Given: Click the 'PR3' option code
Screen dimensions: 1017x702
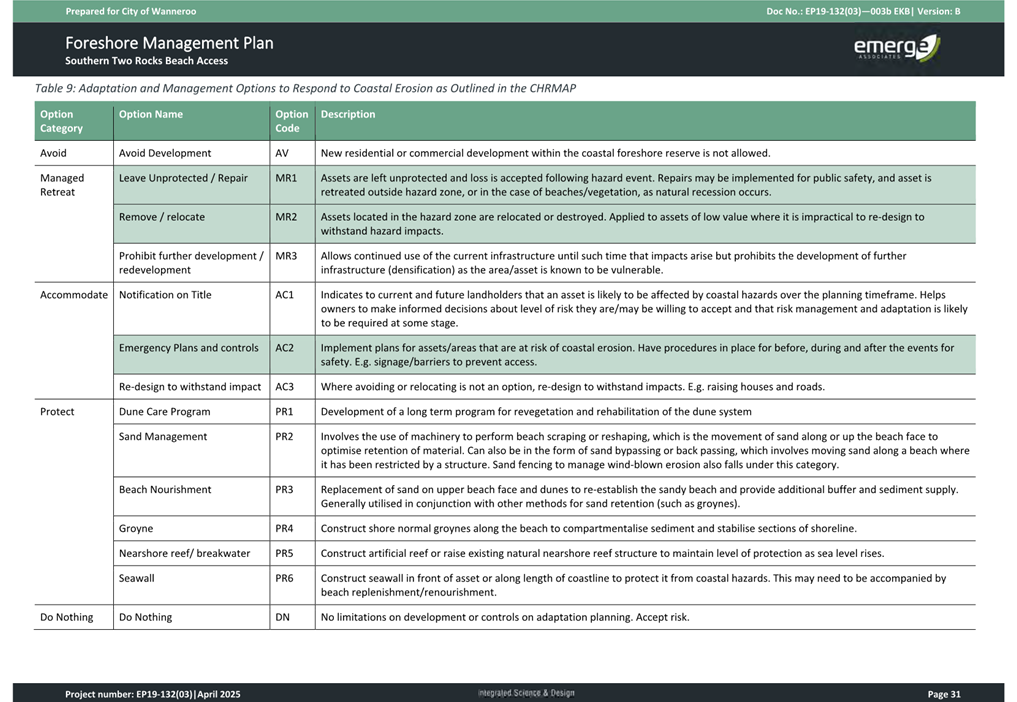Looking at the screenshot, I should [284, 490].
